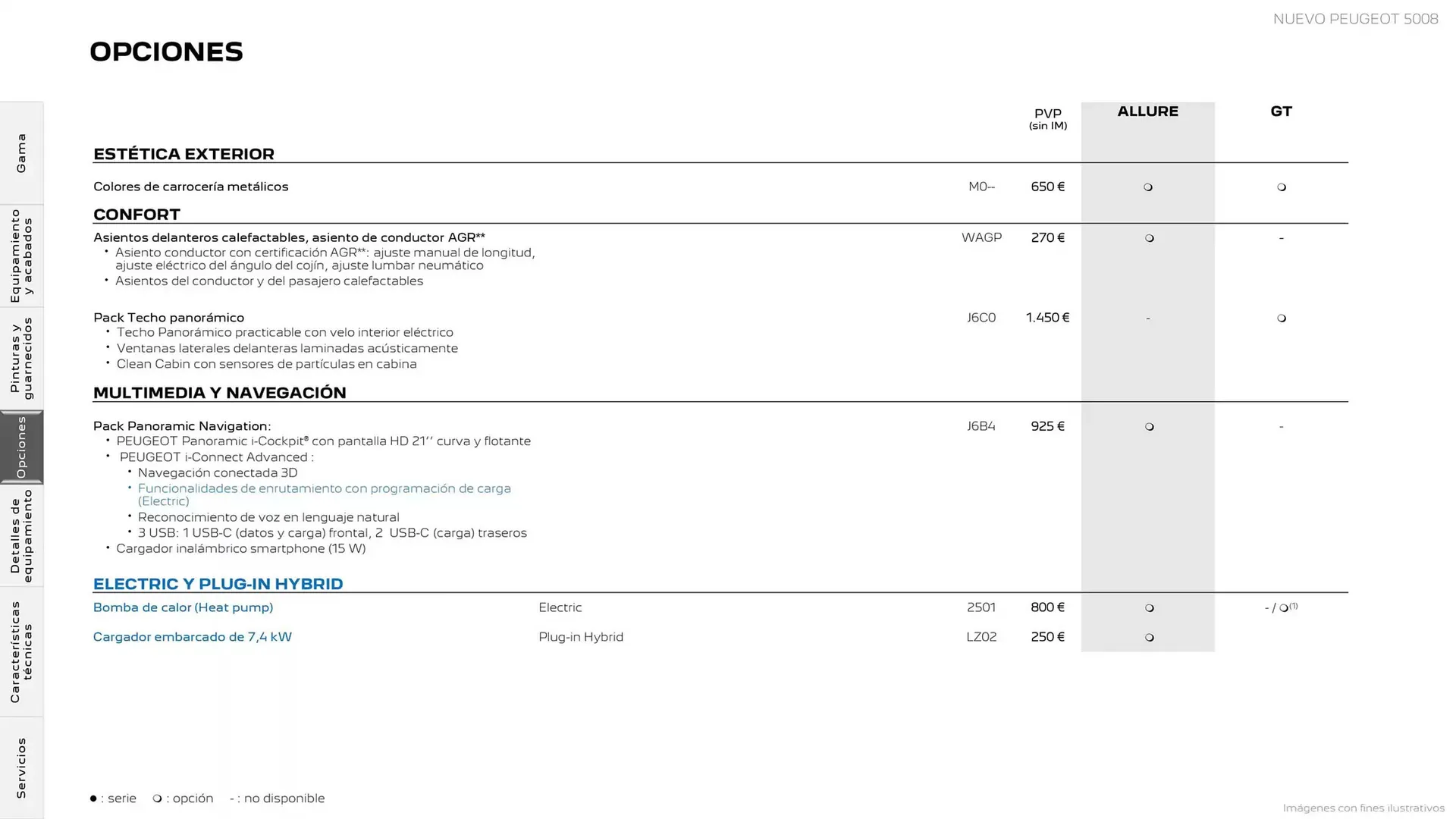Select GT option circle for metallic colors
Viewport: 1456px width, 819px height.
[1282, 187]
